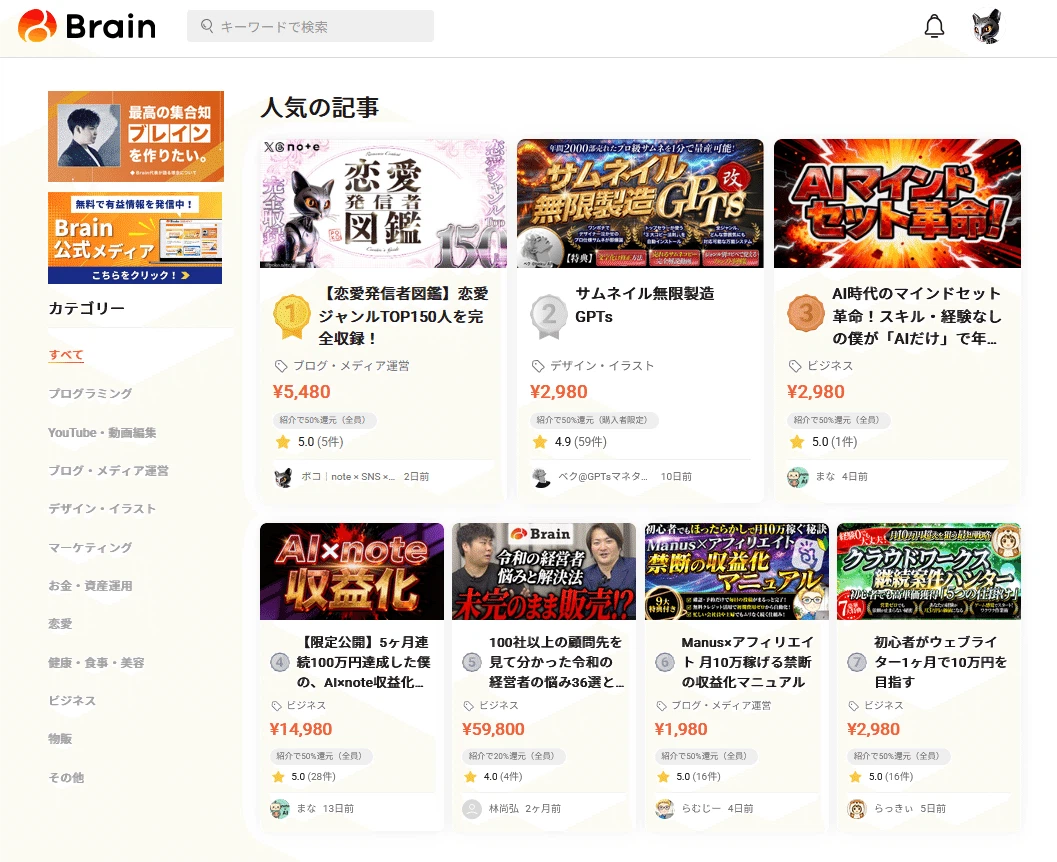
Task: Click the notification bell icon
Action: pos(934,27)
